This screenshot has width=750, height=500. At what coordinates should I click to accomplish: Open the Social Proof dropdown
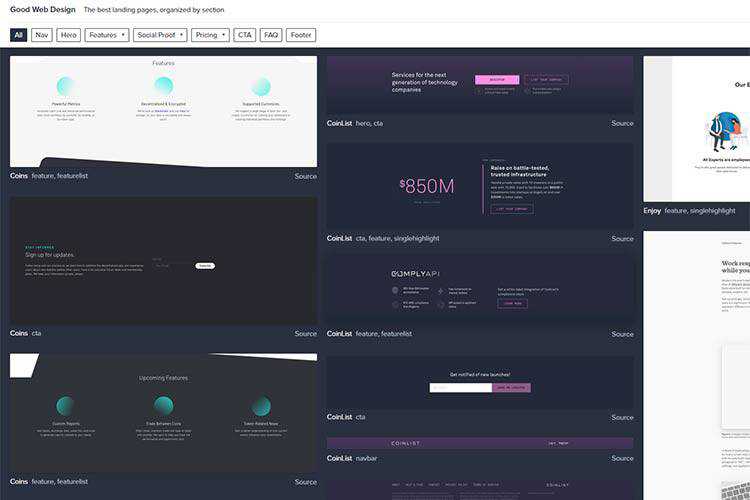click(160, 35)
